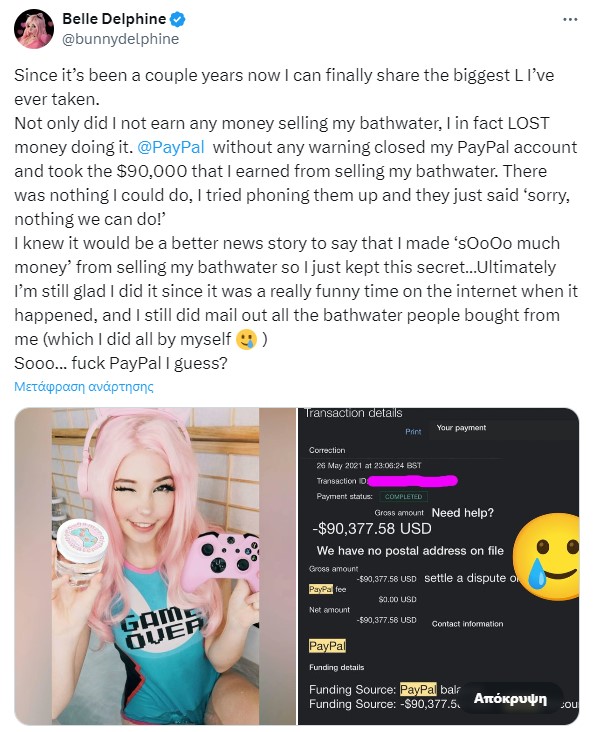Open the pink-haired girl photo
The width and height of the screenshot is (593, 732).
coord(155,566)
